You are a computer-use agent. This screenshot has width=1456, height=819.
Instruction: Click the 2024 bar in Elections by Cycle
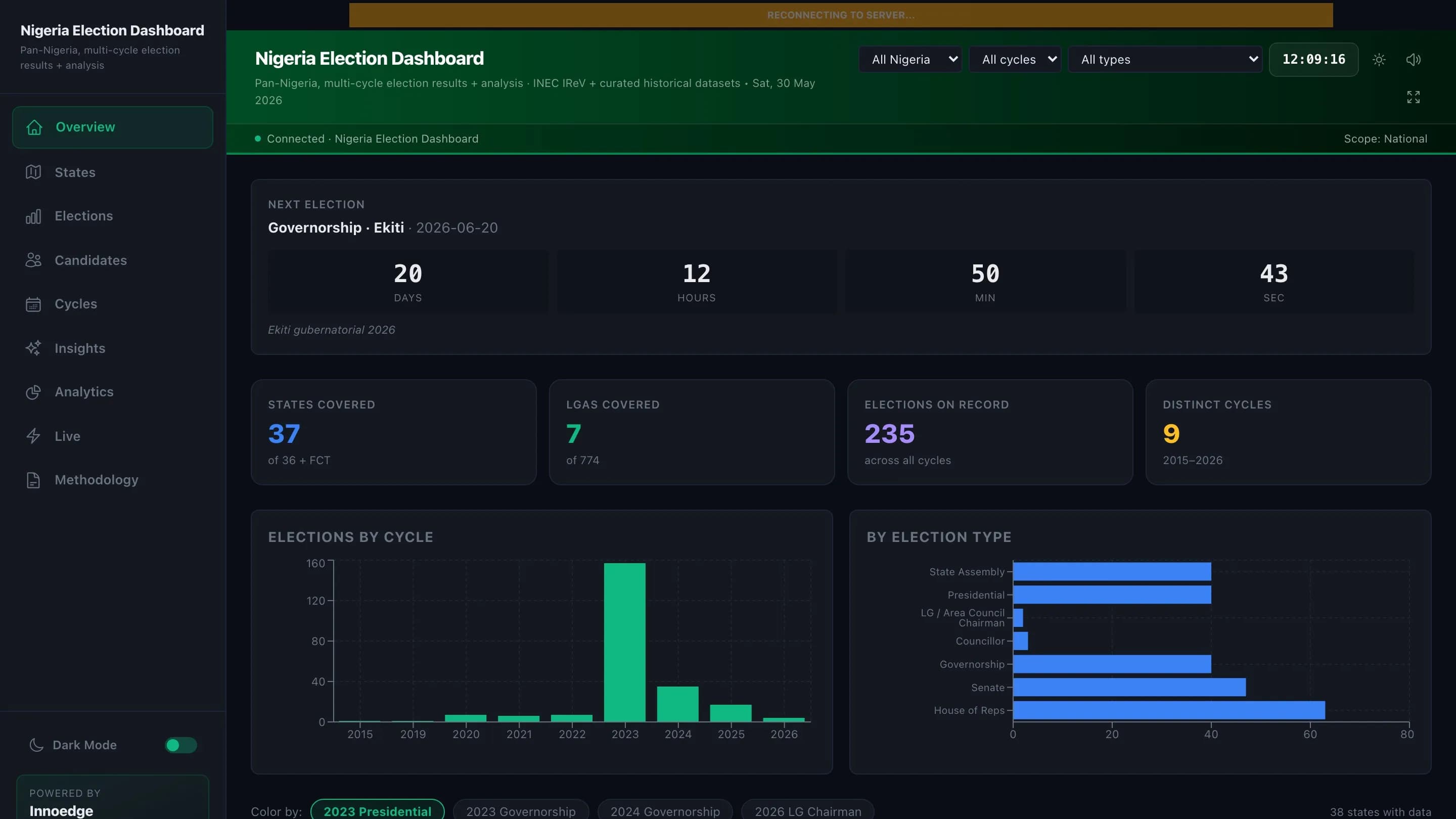[677, 704]
